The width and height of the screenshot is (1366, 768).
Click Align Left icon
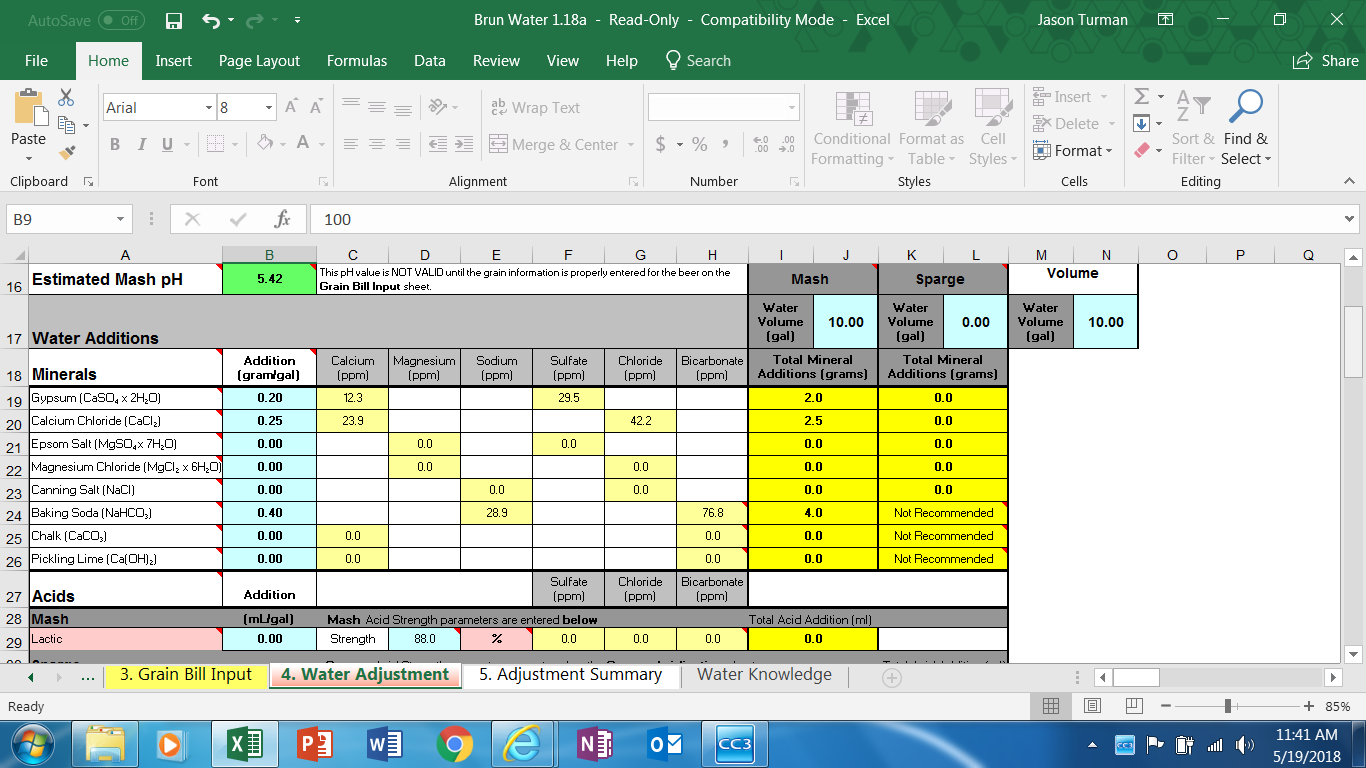point(350,145)
